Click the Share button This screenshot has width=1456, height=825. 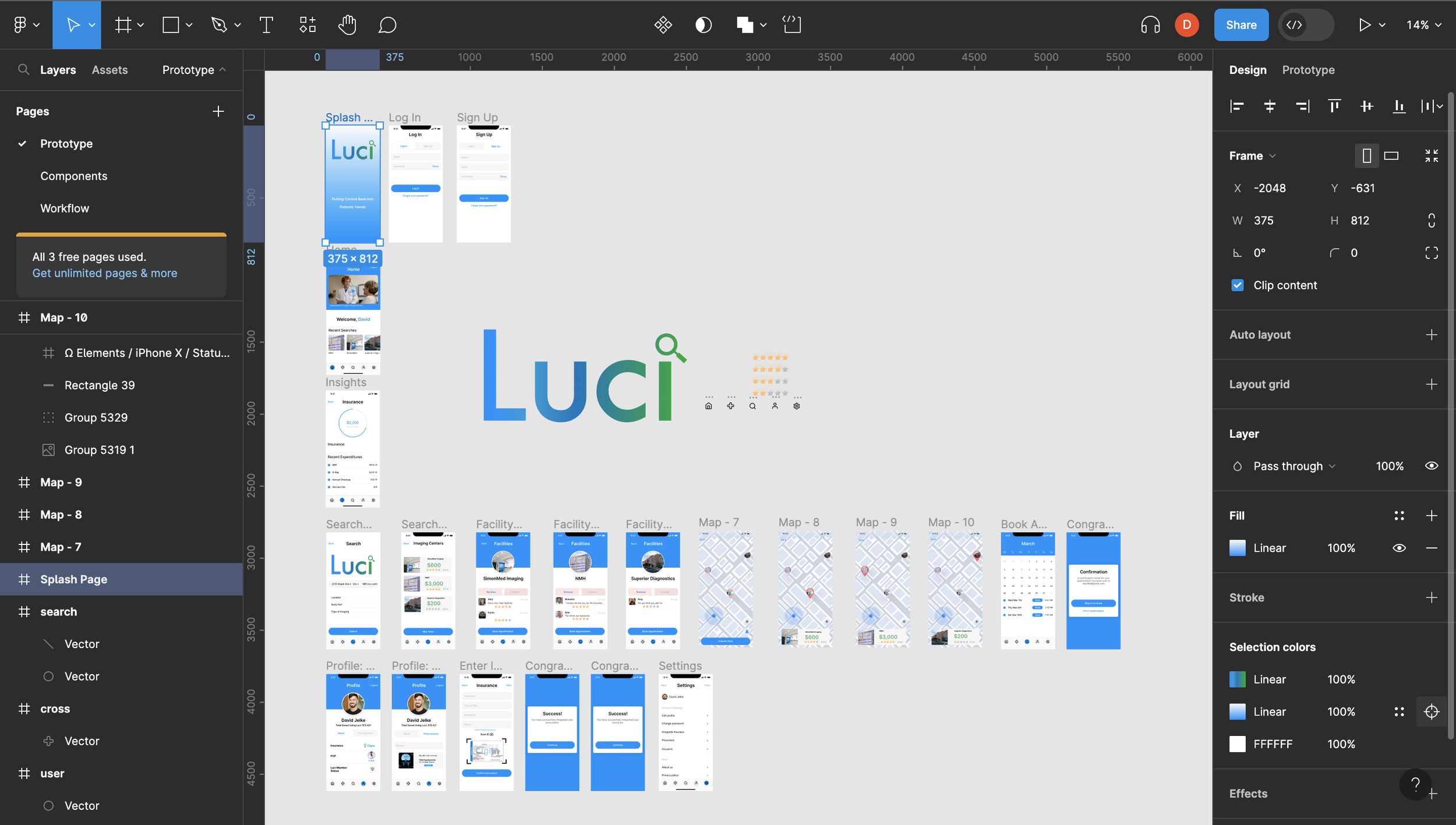[1241, 25]
